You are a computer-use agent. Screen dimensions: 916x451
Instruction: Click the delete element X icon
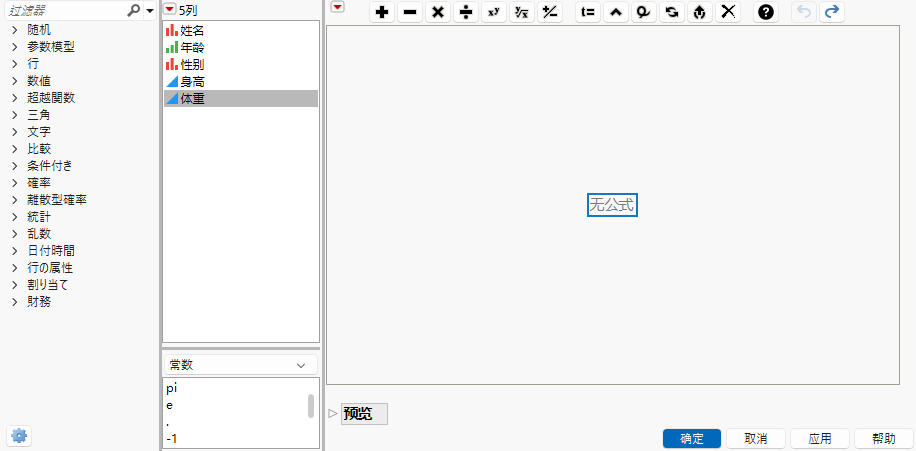pos(728,12)
